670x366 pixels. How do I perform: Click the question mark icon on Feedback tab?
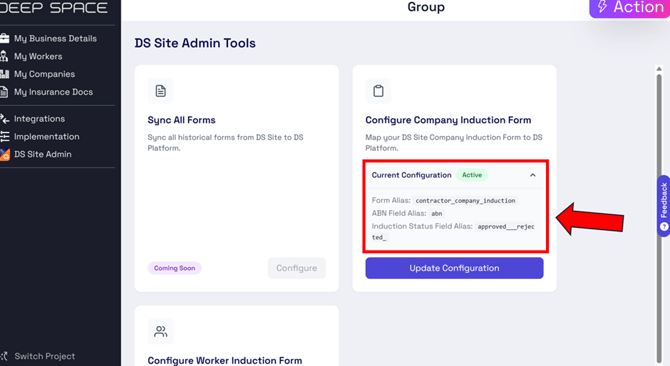tap(664, 227)
